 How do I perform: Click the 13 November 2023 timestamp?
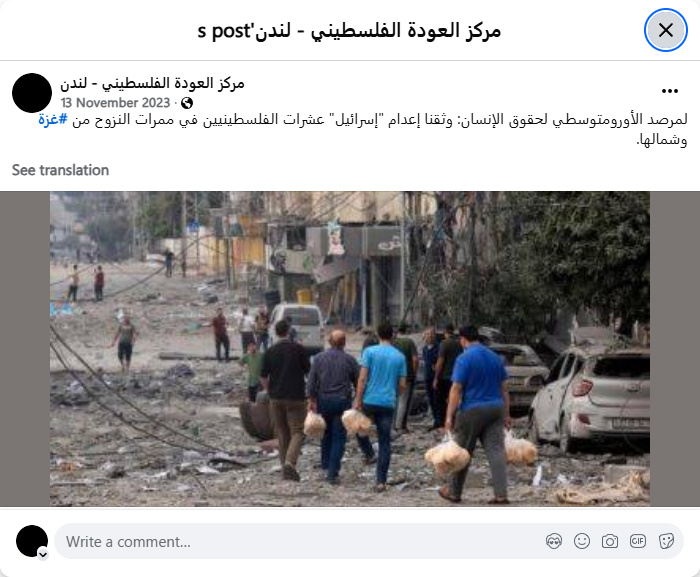(x=116, y=103)
